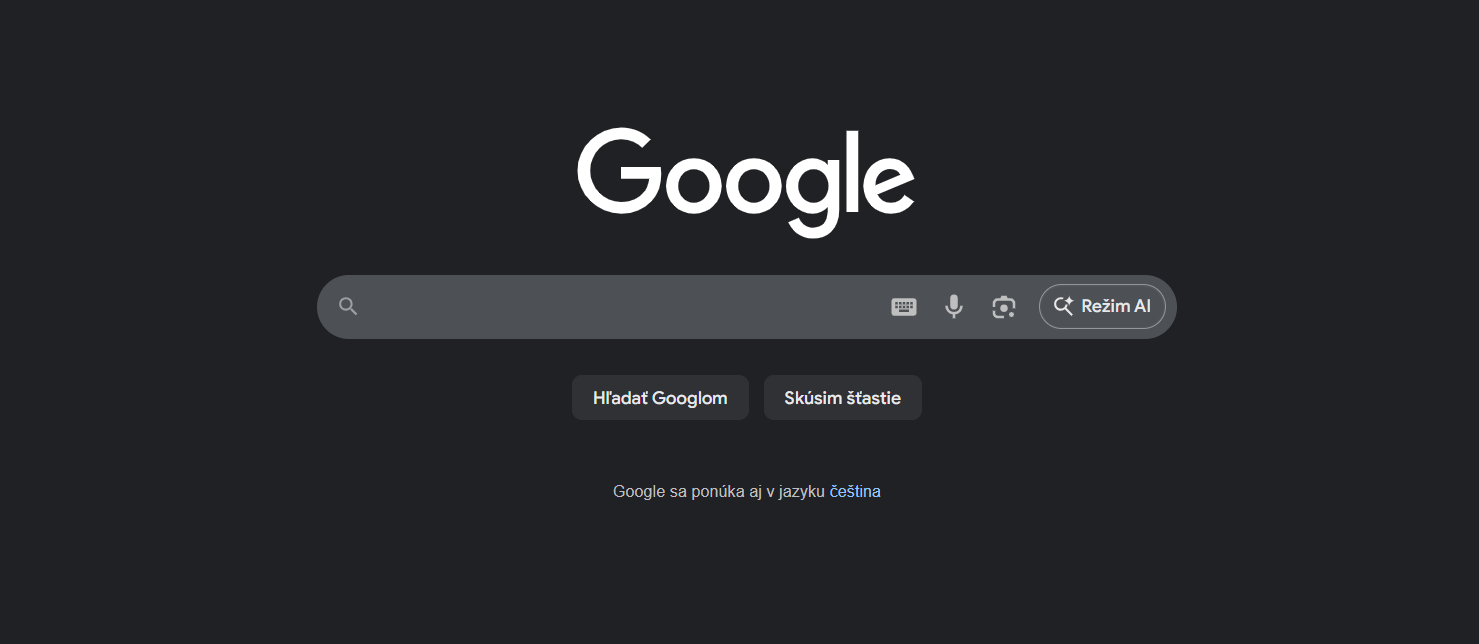Screen dimensions: 1479x644
Task: Click the sparkle search icon in Režim AI
Action: tap(1063, 307)
